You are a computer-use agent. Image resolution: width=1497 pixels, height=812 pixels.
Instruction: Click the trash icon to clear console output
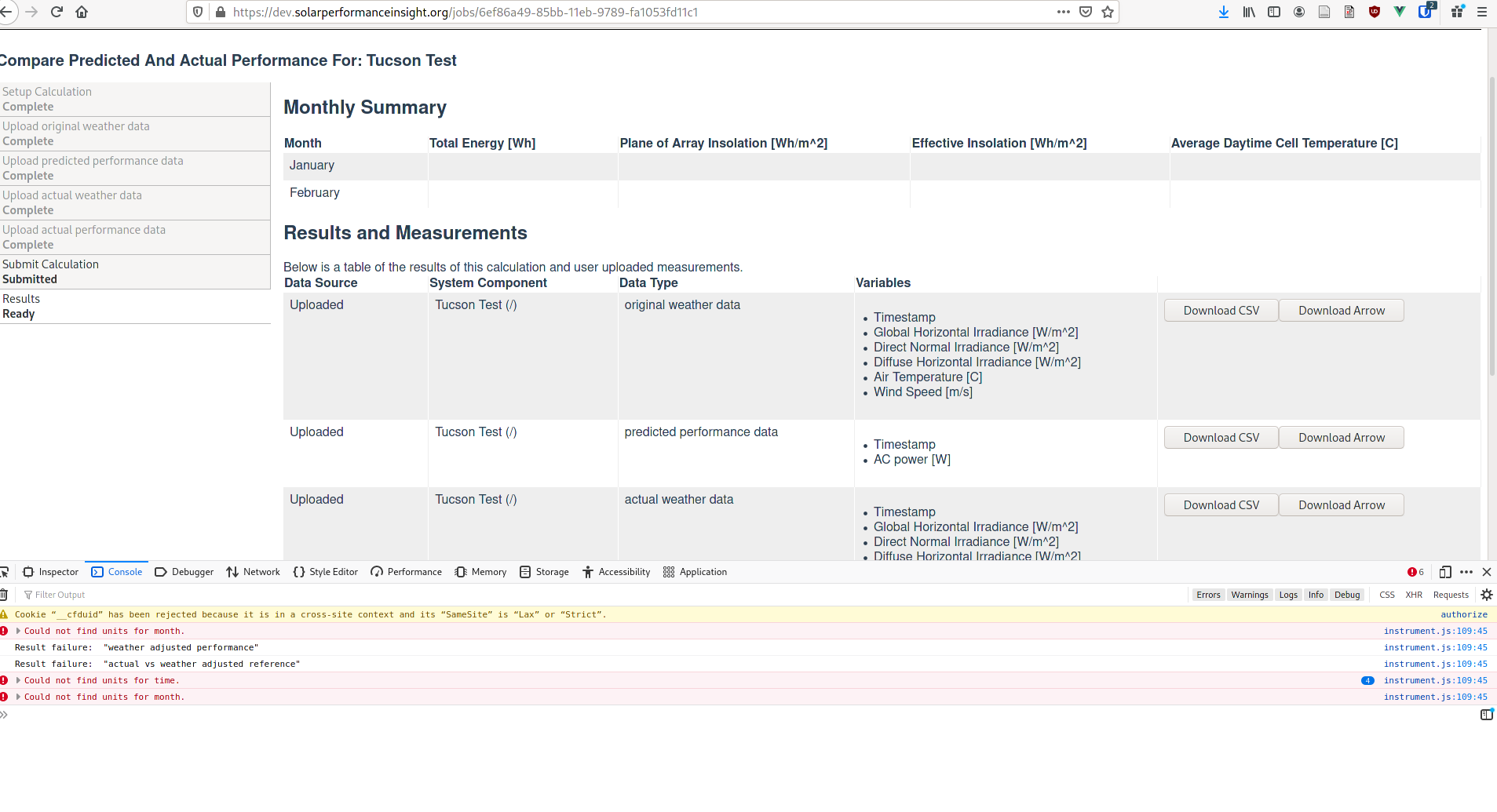(x=4, y=595)
